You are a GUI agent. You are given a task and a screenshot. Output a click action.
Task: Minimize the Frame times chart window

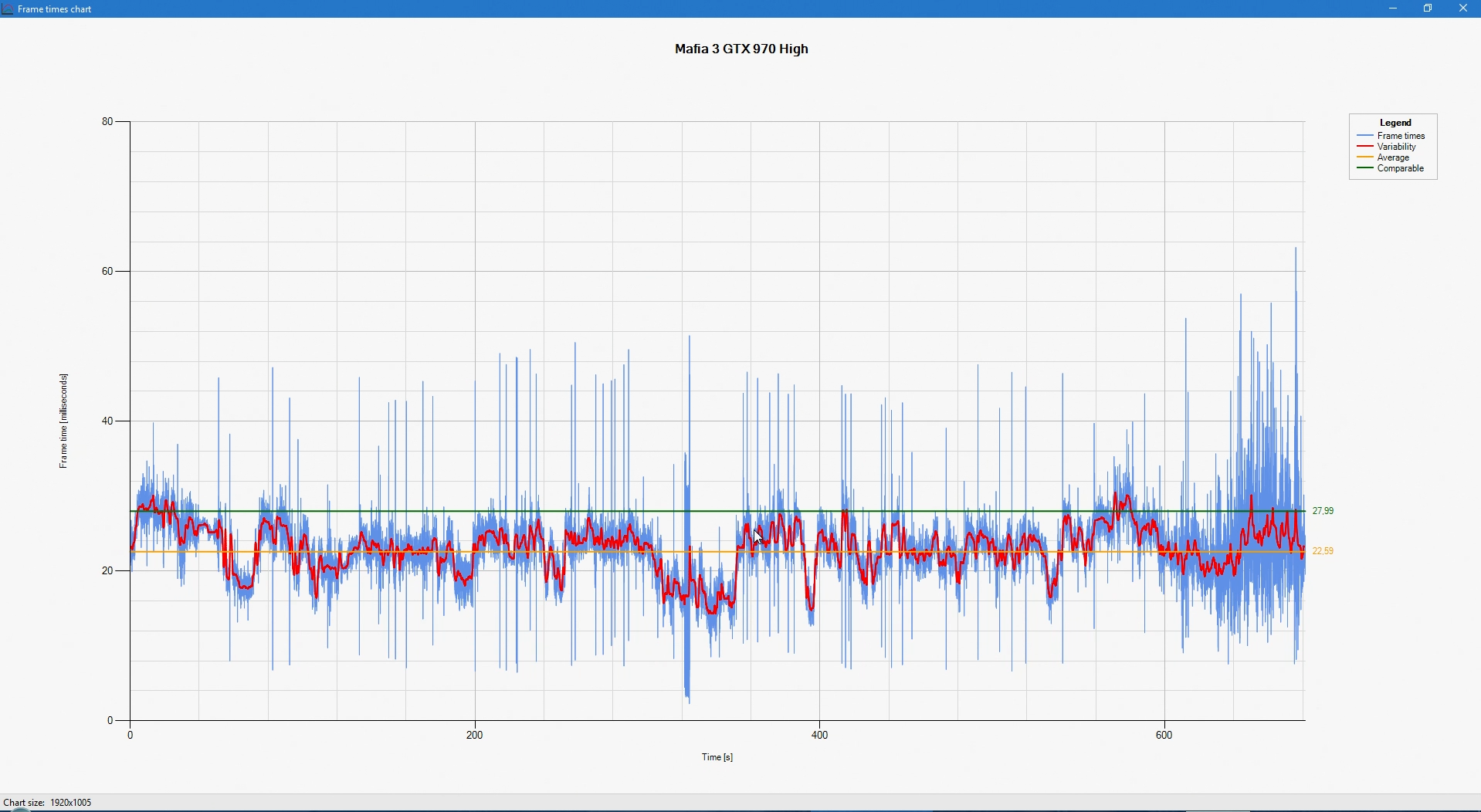tap(1393, 8)
